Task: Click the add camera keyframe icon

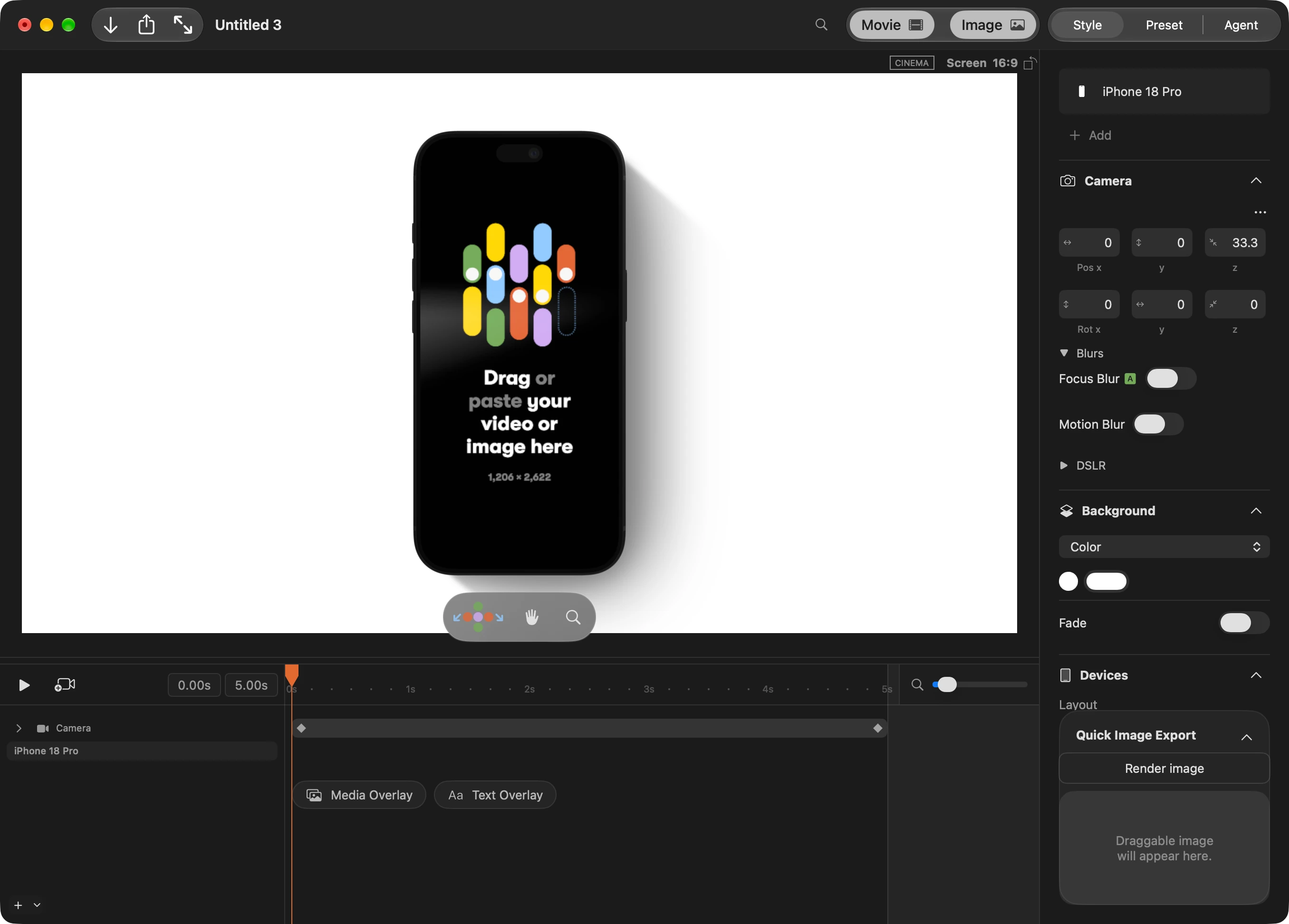Action: [65, 685]
